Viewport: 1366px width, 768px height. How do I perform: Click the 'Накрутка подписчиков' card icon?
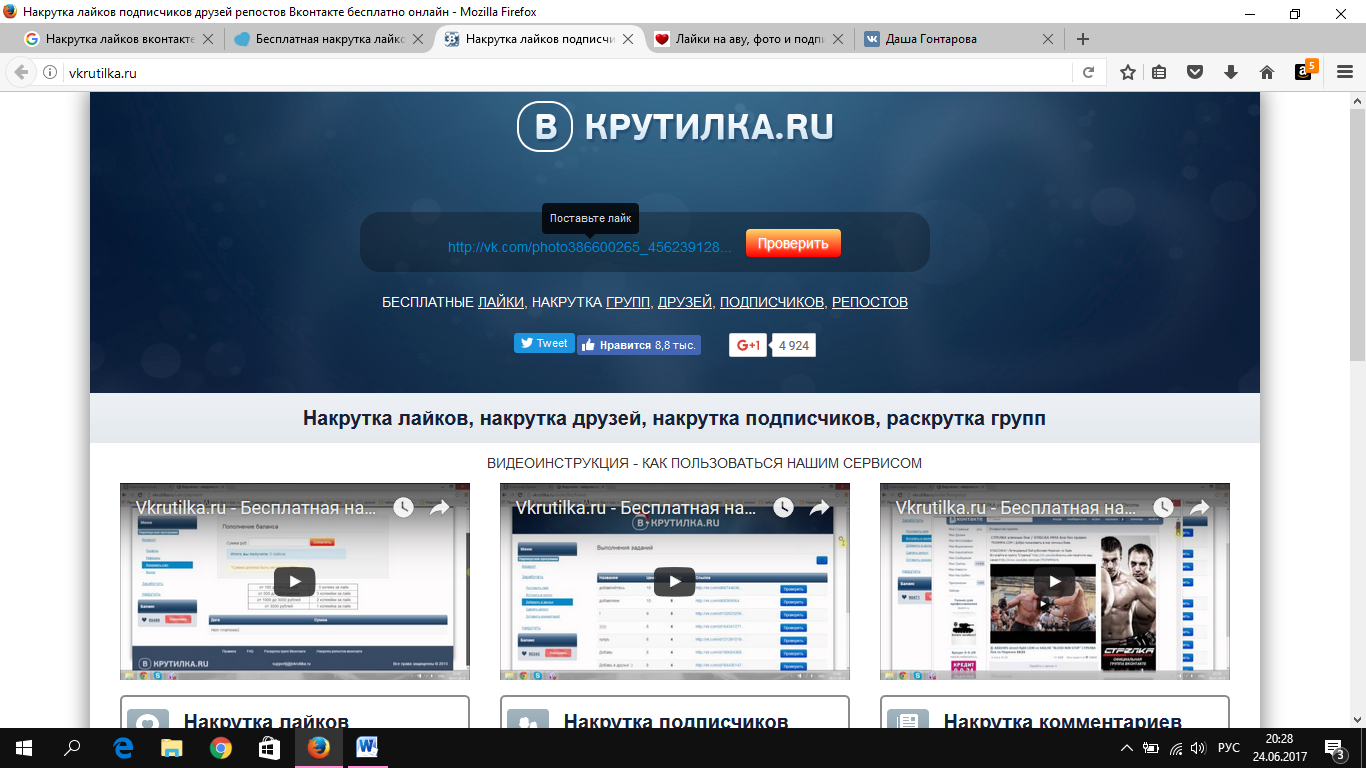528,720
